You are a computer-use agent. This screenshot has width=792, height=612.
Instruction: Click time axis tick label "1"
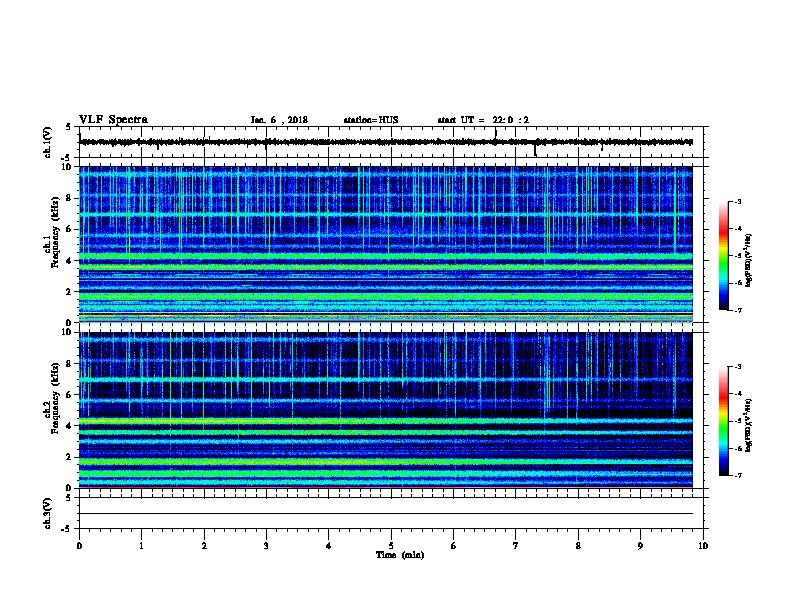pyautogui.click(x=141, y=546)
